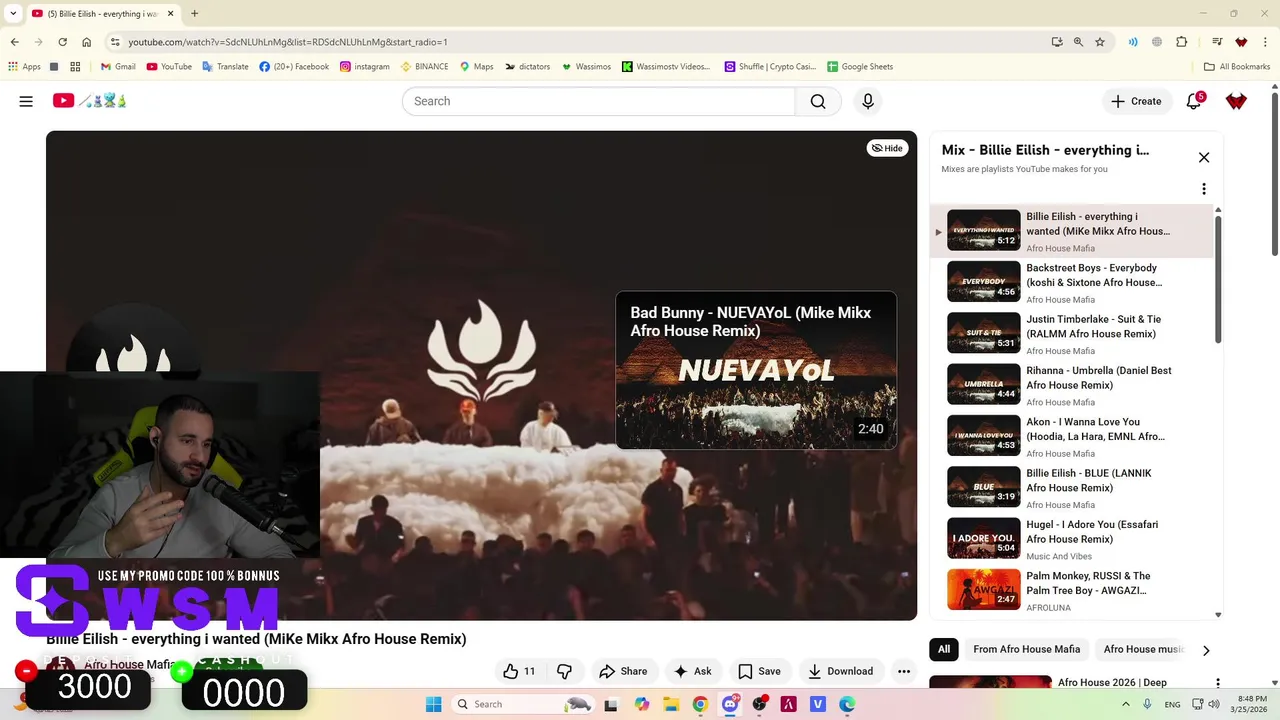
Task: Play Palm Monkey AWGAZI playlist item
Action: (1070, 590)
